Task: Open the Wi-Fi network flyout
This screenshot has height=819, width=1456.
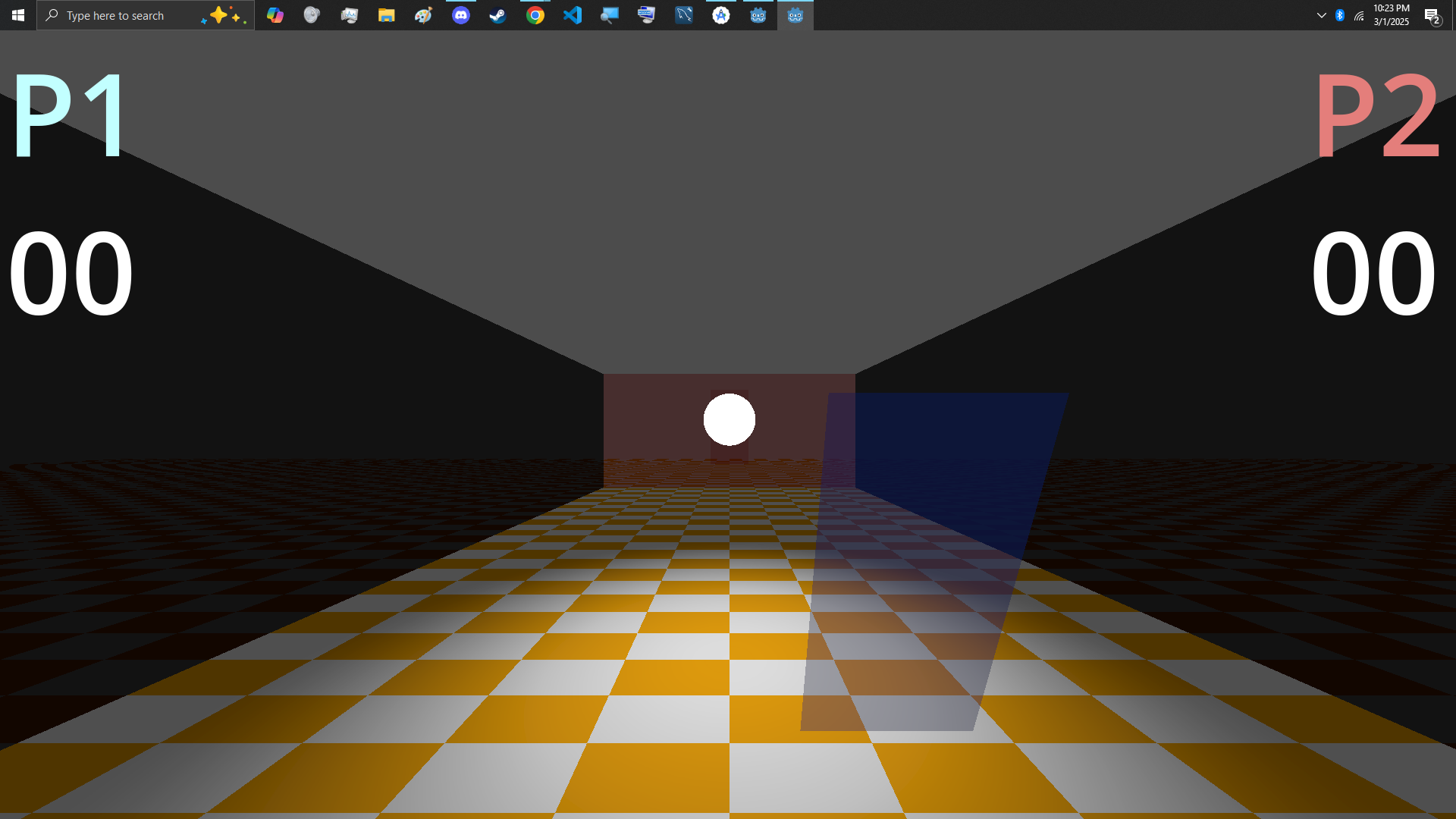Action: [1359, 15]
